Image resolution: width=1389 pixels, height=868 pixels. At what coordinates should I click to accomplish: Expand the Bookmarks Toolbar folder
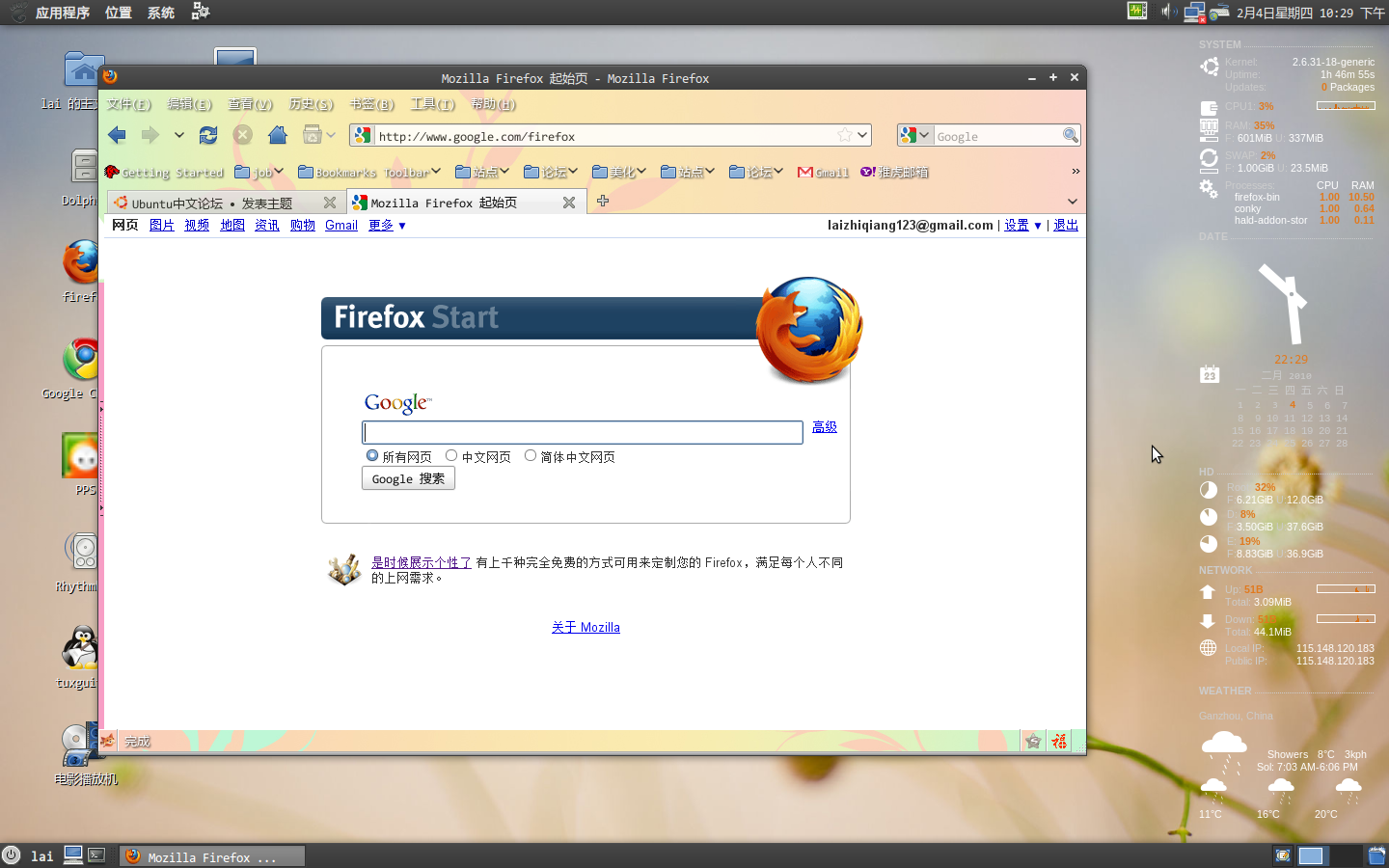tap(368, 172)
